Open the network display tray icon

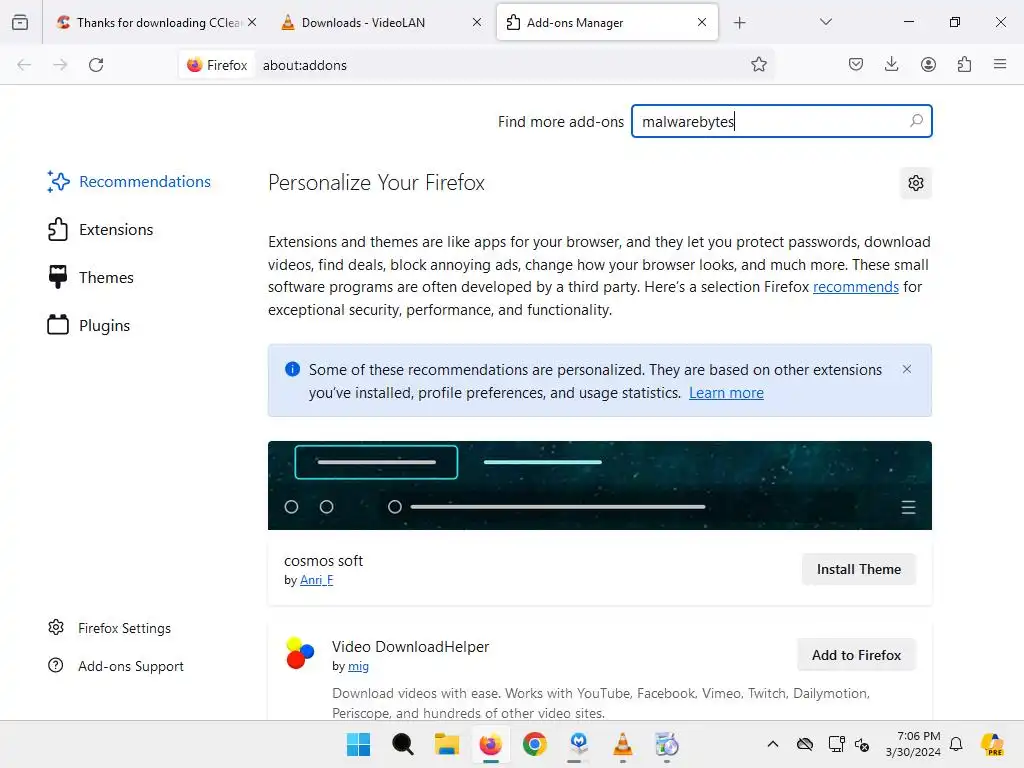(x=836, y=744)
